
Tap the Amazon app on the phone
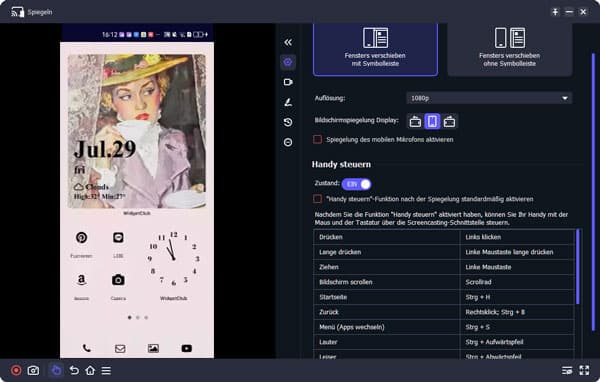[82, 280]
